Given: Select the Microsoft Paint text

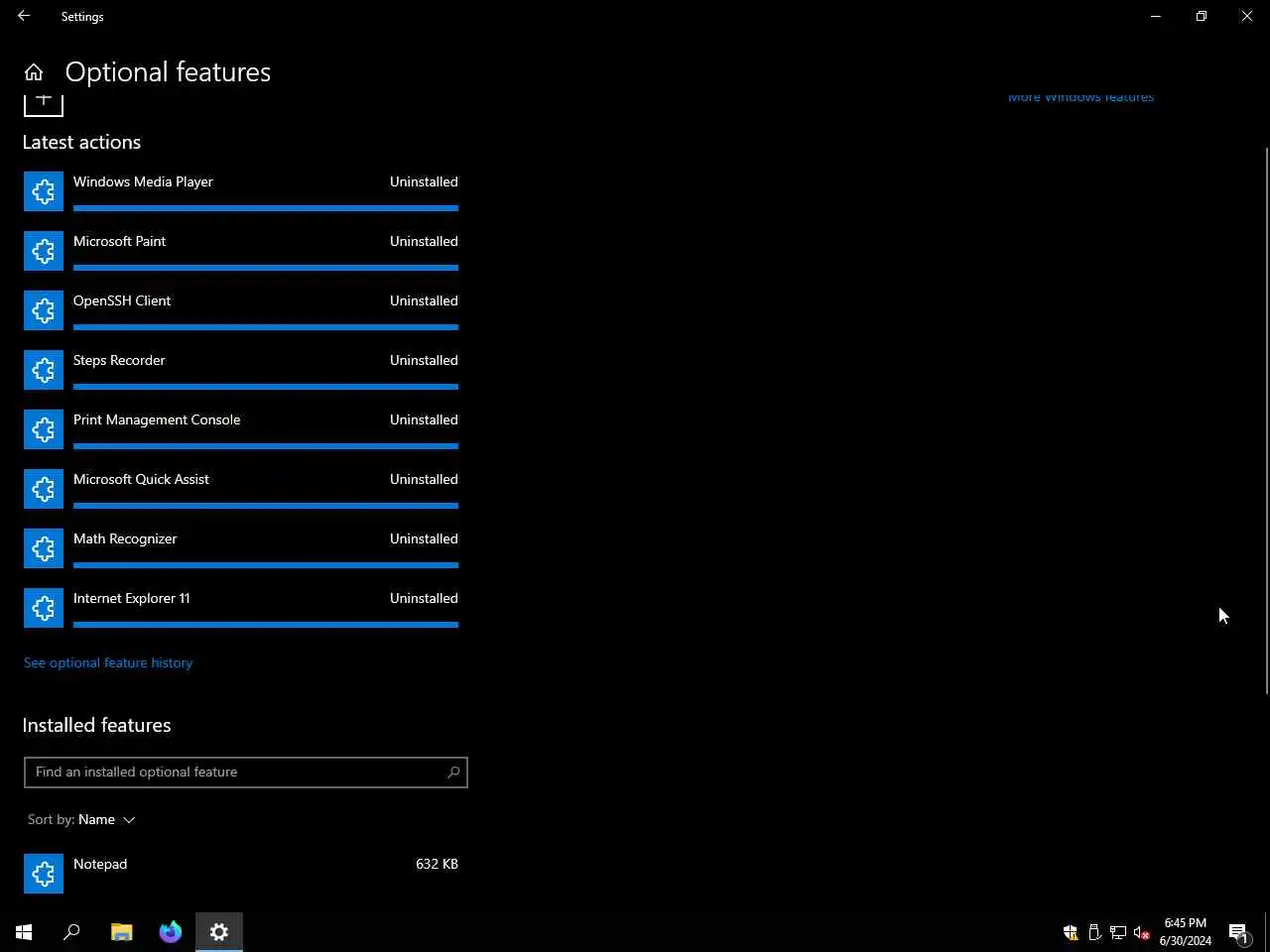Looking at the screenshot, I should 119,242.
